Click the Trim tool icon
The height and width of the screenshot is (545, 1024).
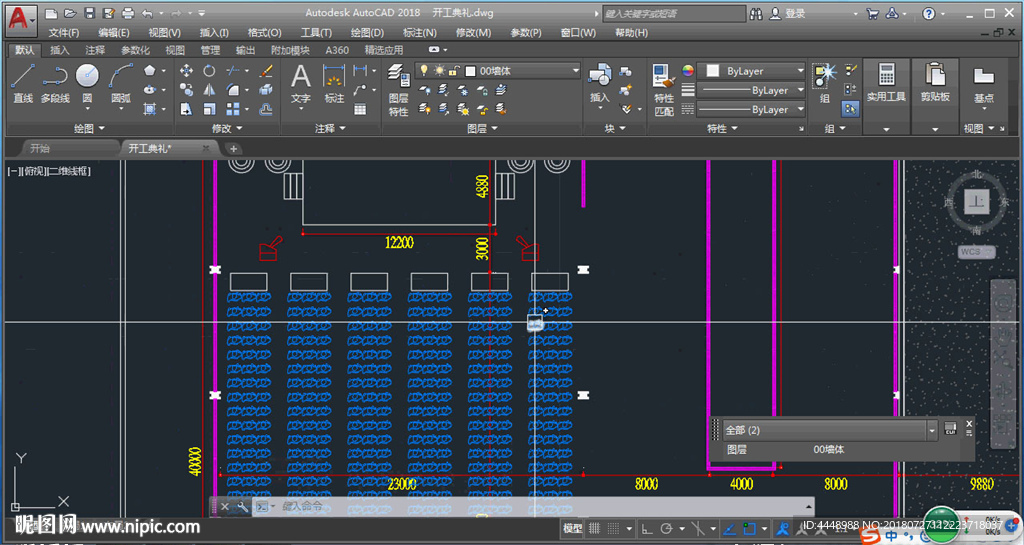point(232,70)
